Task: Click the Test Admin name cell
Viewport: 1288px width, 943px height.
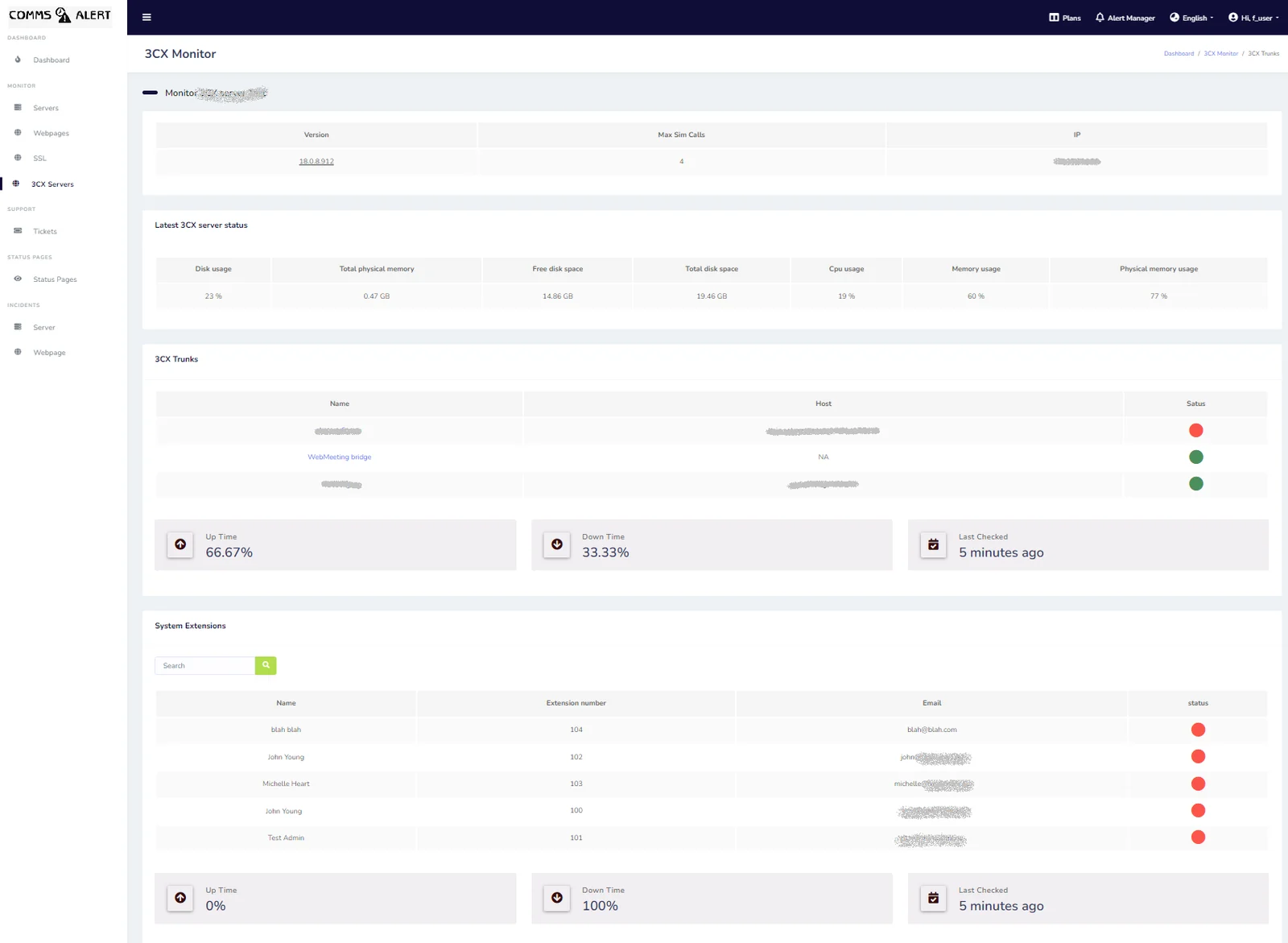Action: tap(286, 838)
